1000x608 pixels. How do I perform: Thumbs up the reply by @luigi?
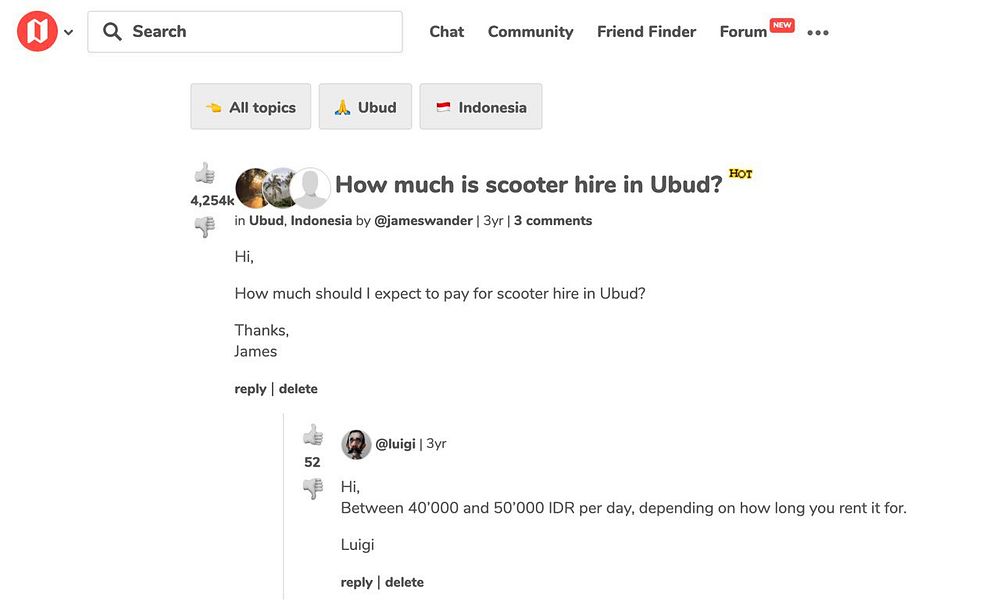click(x=313, y=435)
